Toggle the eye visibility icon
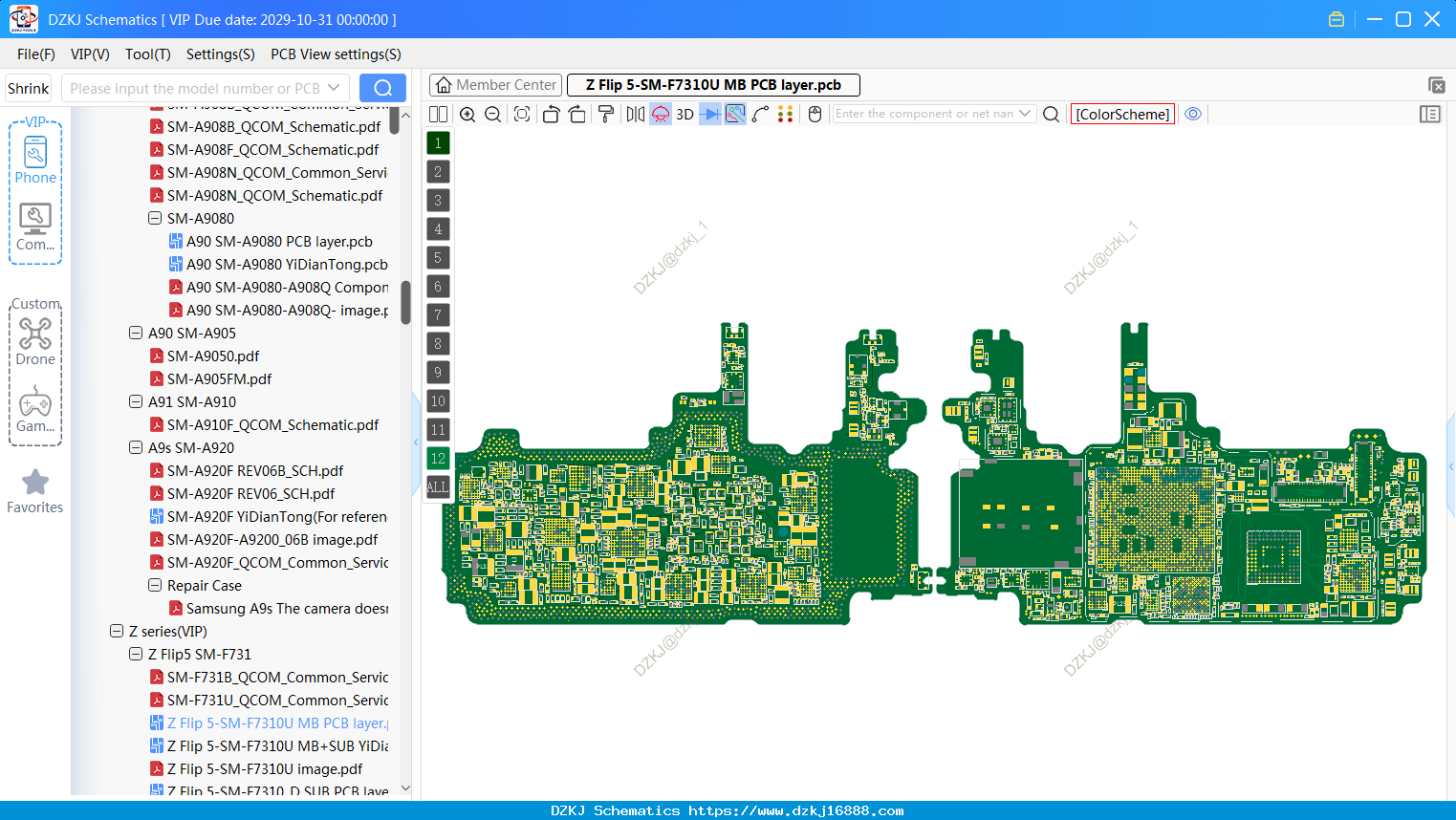1456x820 pixels. tap(1193, 114)
